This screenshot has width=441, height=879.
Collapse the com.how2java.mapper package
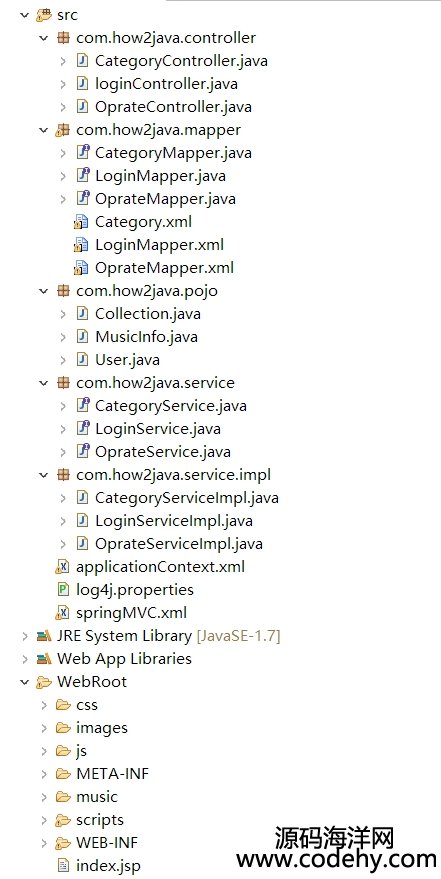[44, 130]
